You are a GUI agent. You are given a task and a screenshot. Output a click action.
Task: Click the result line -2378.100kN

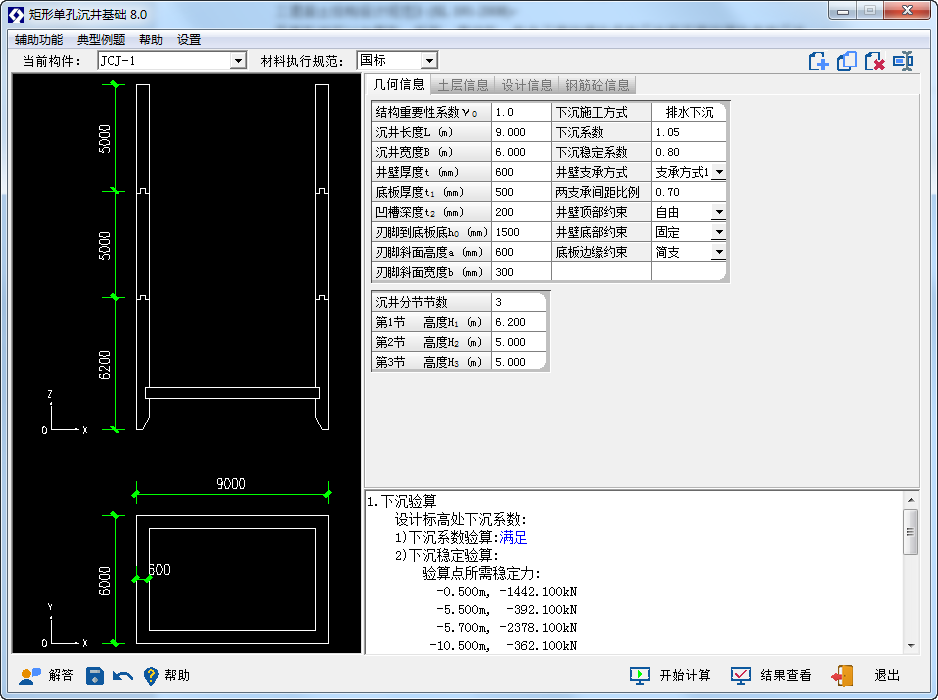coord(507,628)
